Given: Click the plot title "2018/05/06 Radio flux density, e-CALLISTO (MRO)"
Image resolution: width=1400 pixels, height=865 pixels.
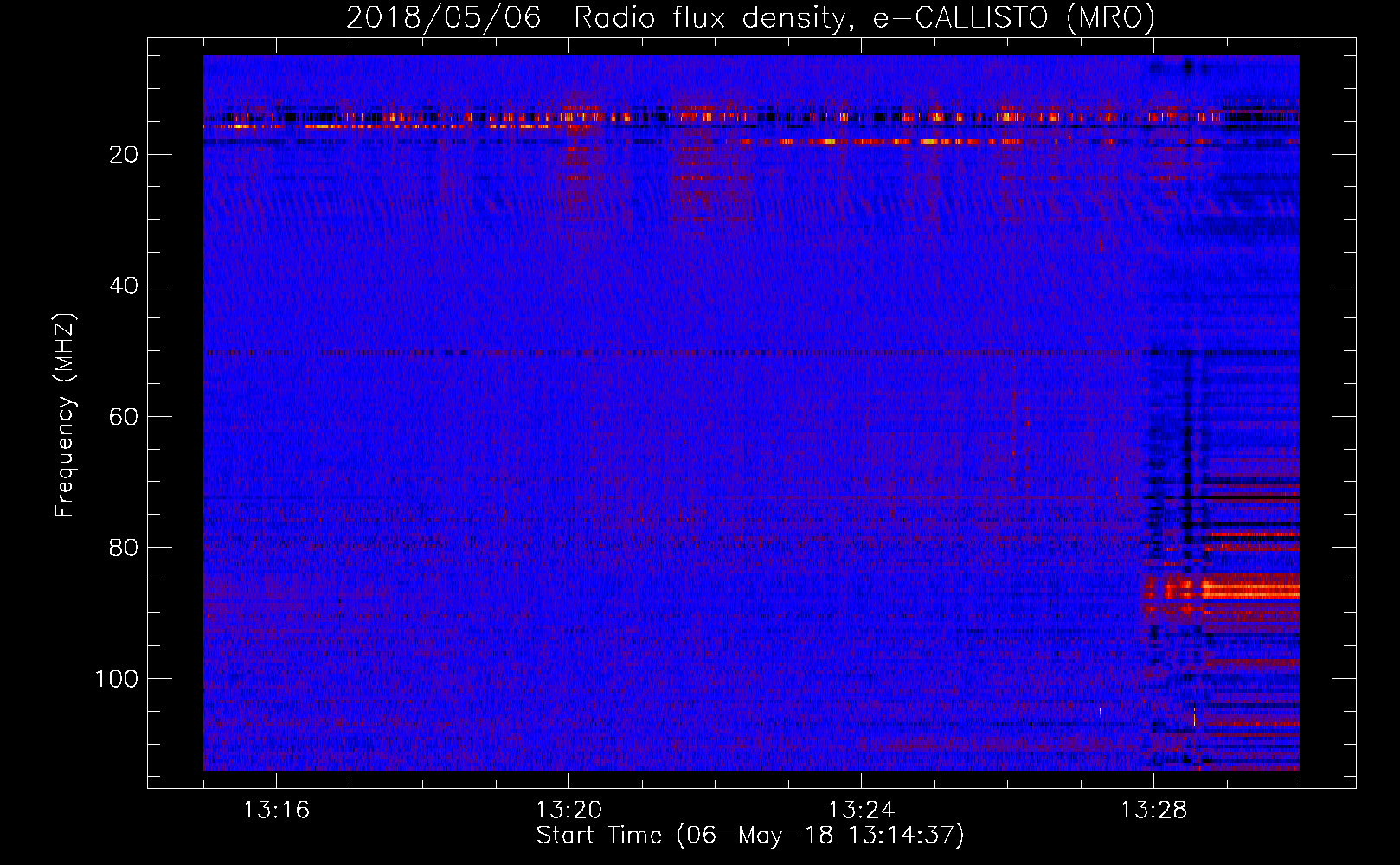Looking at the screenshot, I should point(750,17).
